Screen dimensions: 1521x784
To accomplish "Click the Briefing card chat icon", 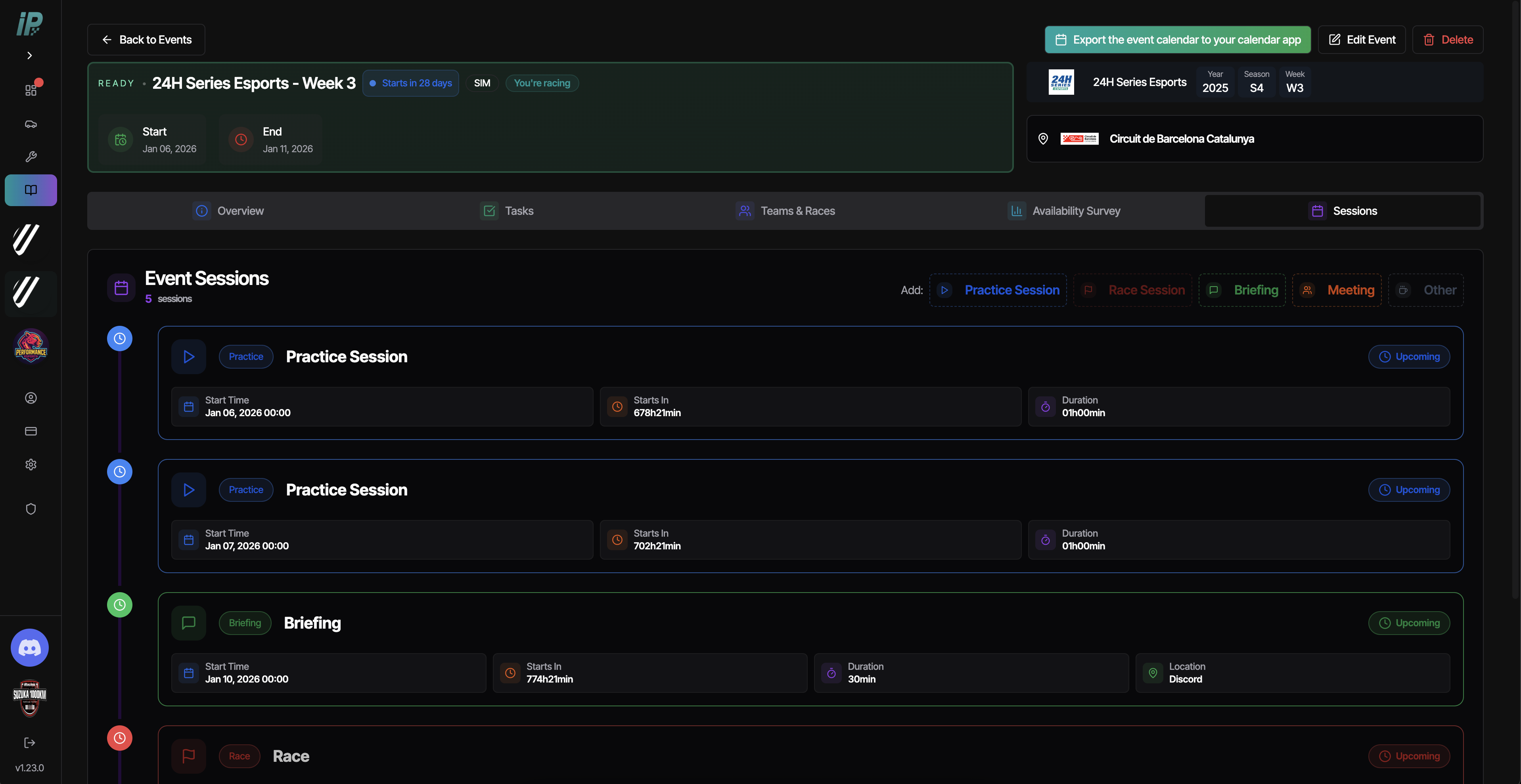I will [x=189, y=623].
